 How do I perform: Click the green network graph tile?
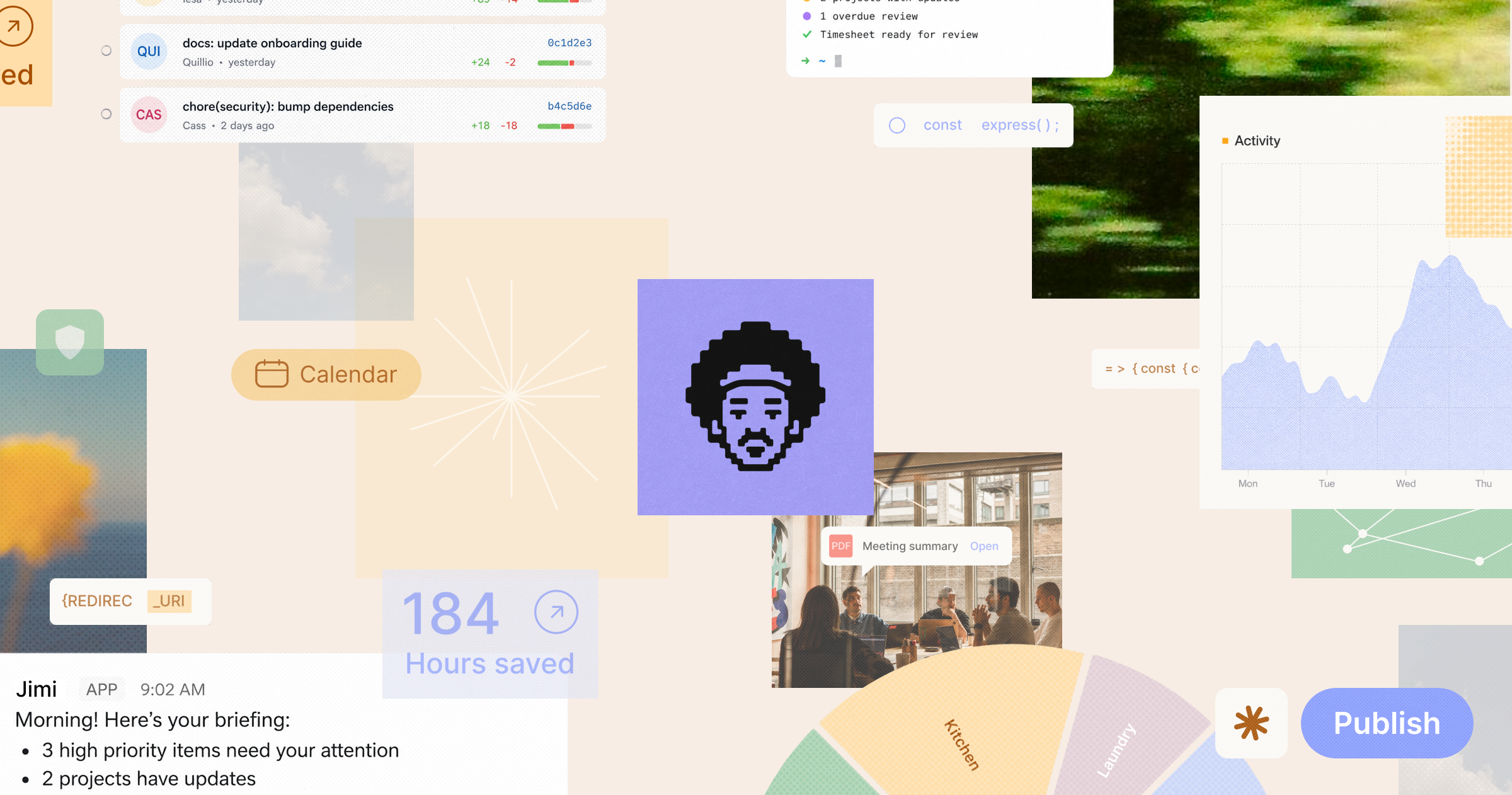pyautogui.click(x=1401, y=544)
